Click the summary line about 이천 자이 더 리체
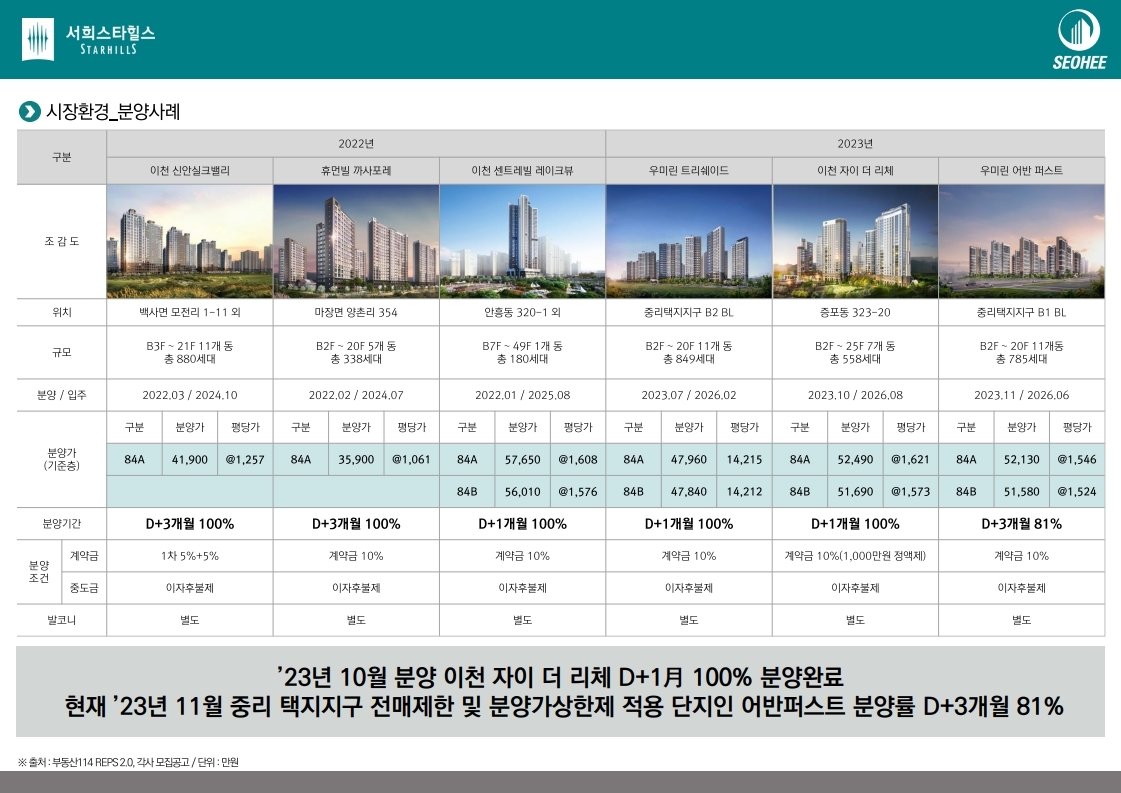Image resolution: width=1121 pixels, height=793 pixels. coord(560,676)
